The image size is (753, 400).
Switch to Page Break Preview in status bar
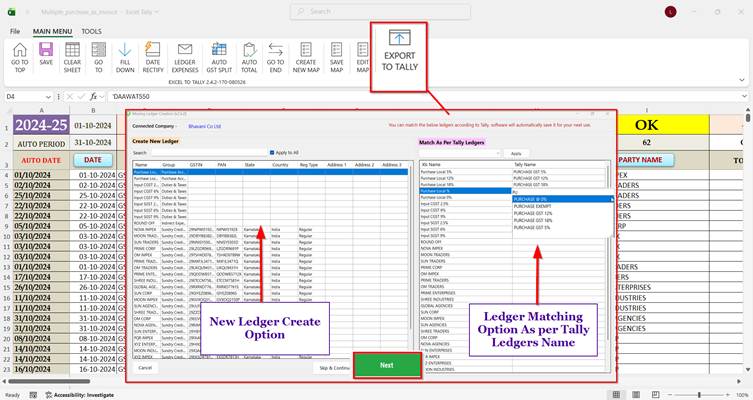tap(656, 395)
